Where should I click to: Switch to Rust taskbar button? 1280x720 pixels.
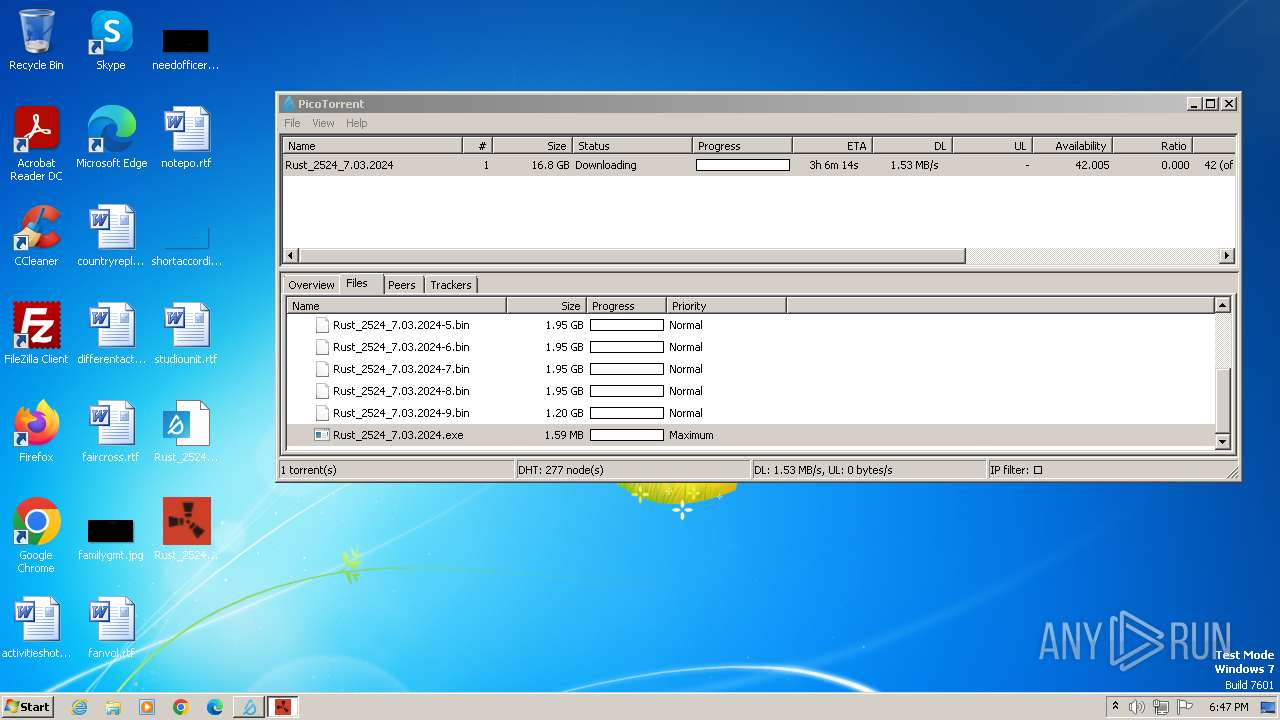click(x=283, y=707)
